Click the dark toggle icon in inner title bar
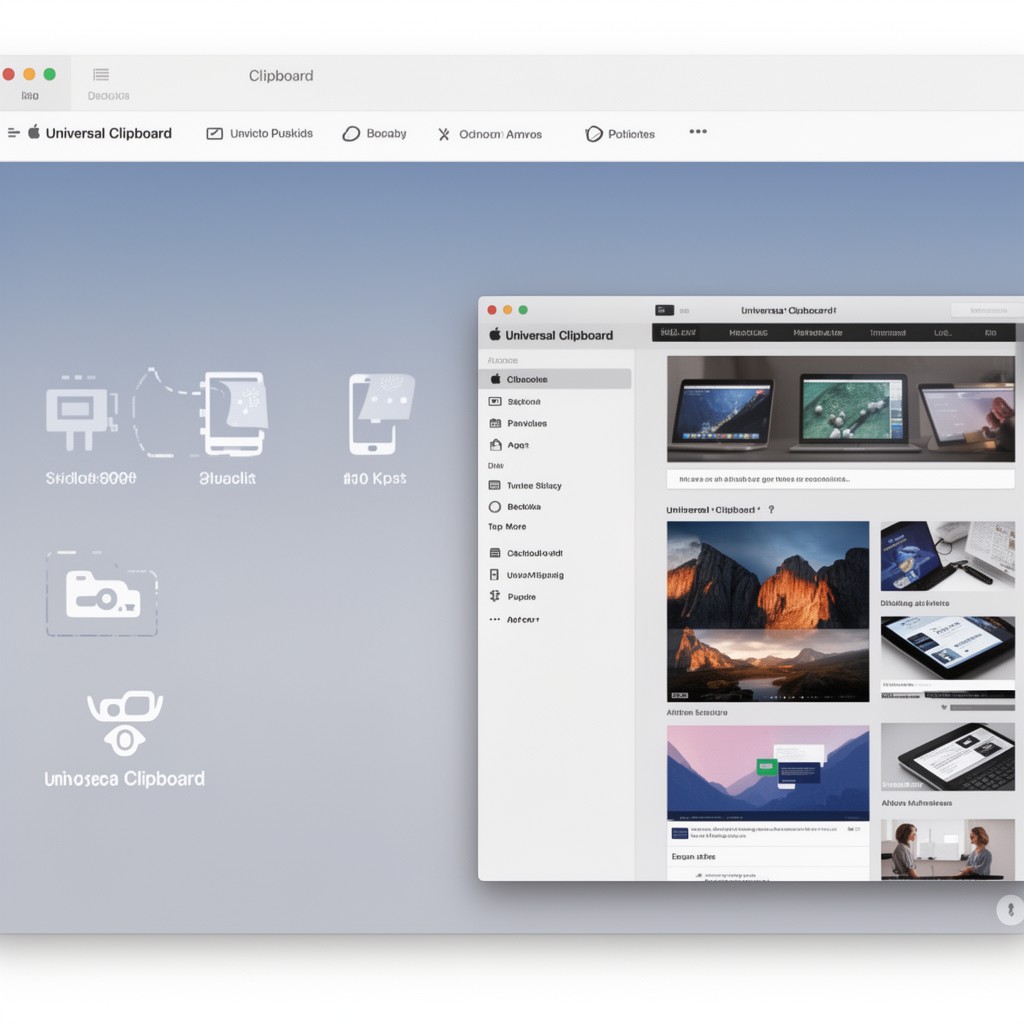1024x1024 pixels. pyautogui.click(x=664, y=310)
